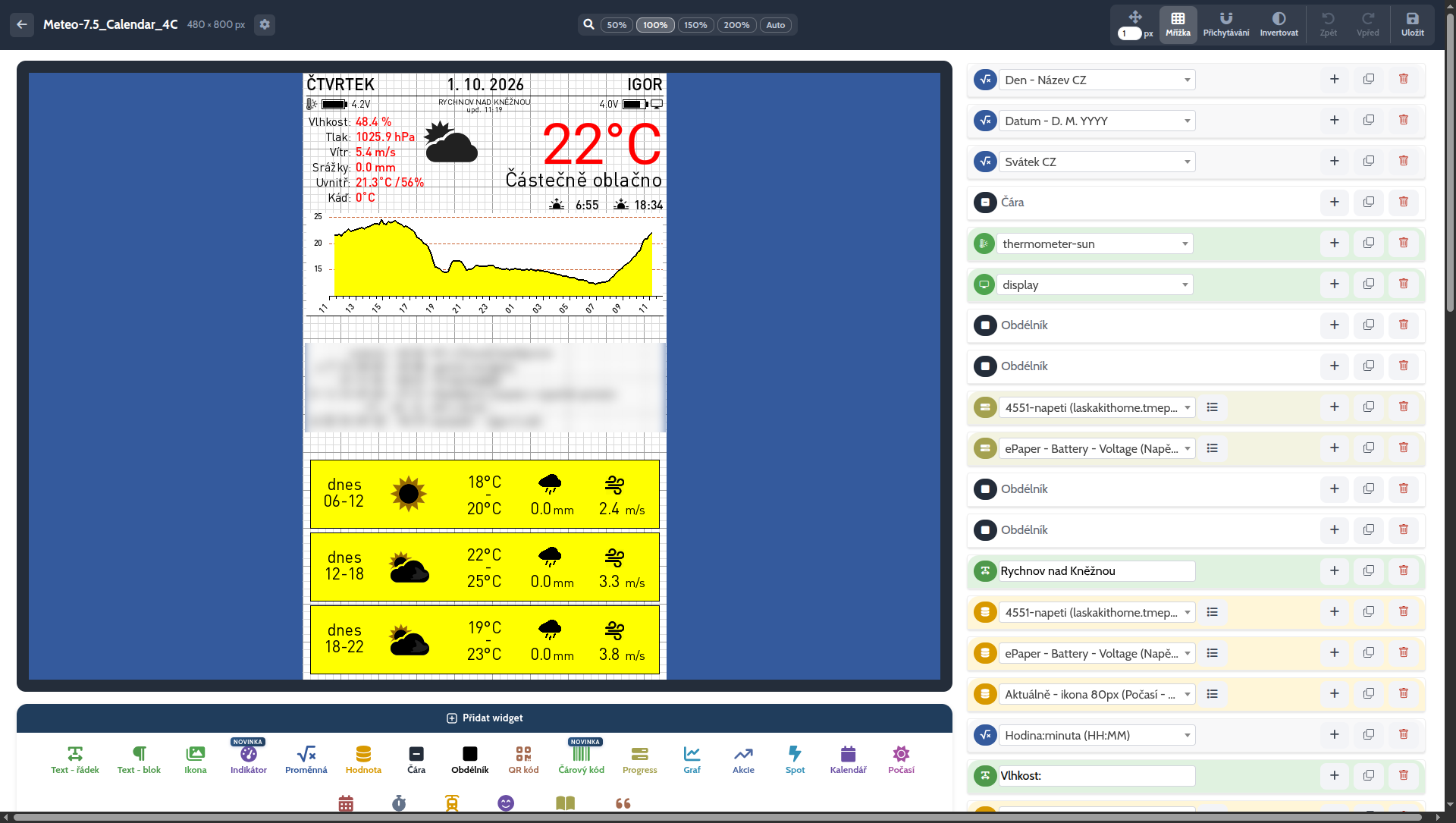
Task: Add a Počasí weather widget
Action: point(901,759)
